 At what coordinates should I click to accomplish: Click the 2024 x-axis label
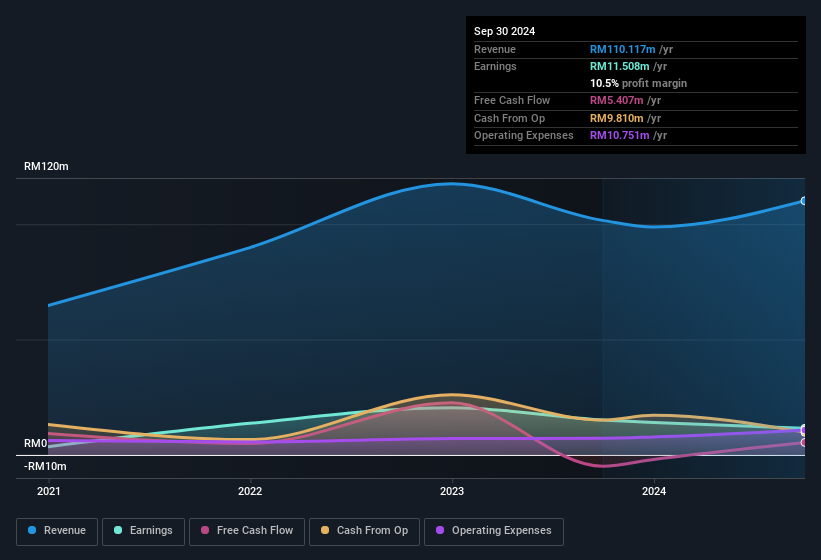pyautogui.click(x=654, y=491)
